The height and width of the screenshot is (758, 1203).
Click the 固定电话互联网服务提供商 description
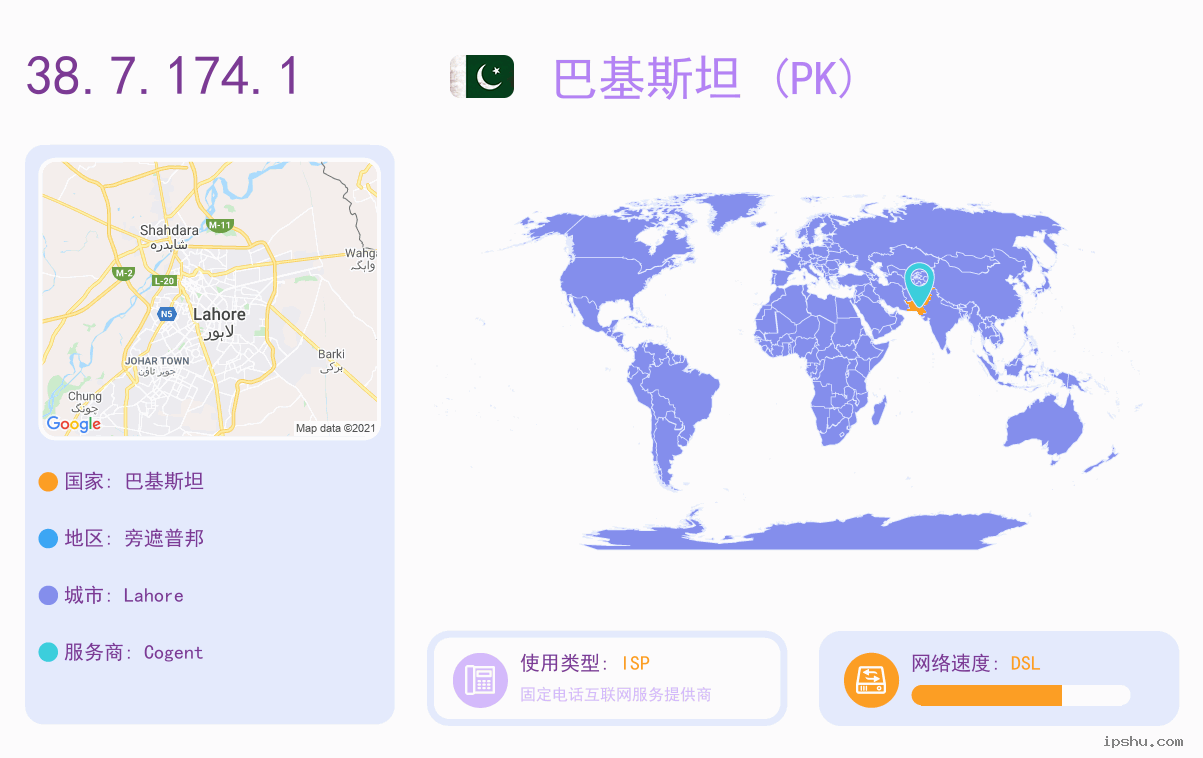pyautogui.click(x=616, y=694)
